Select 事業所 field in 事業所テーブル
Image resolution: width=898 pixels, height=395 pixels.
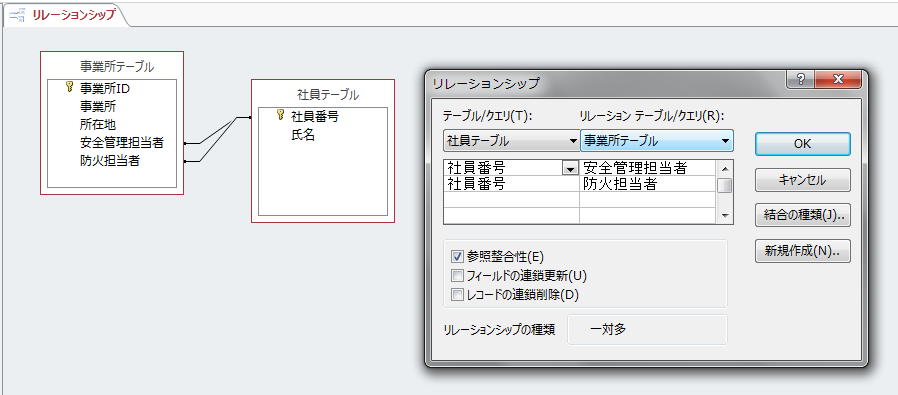coord(98,106)
